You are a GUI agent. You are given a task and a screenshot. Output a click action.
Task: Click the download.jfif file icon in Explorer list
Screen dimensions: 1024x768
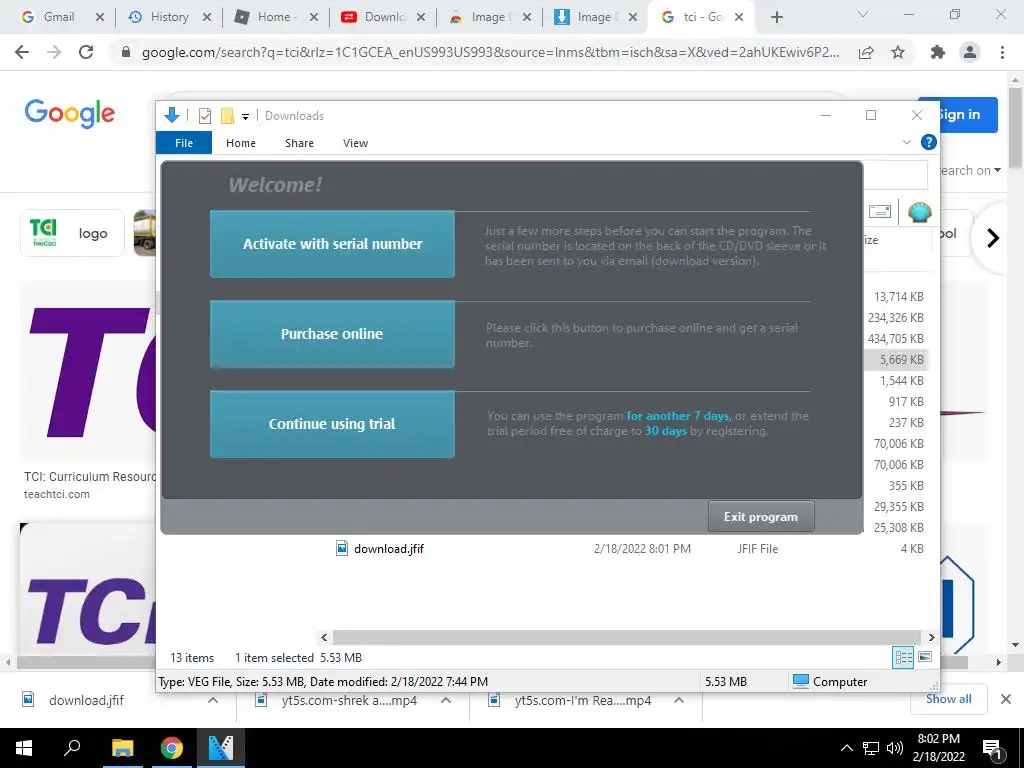click(x=342, y=548)
